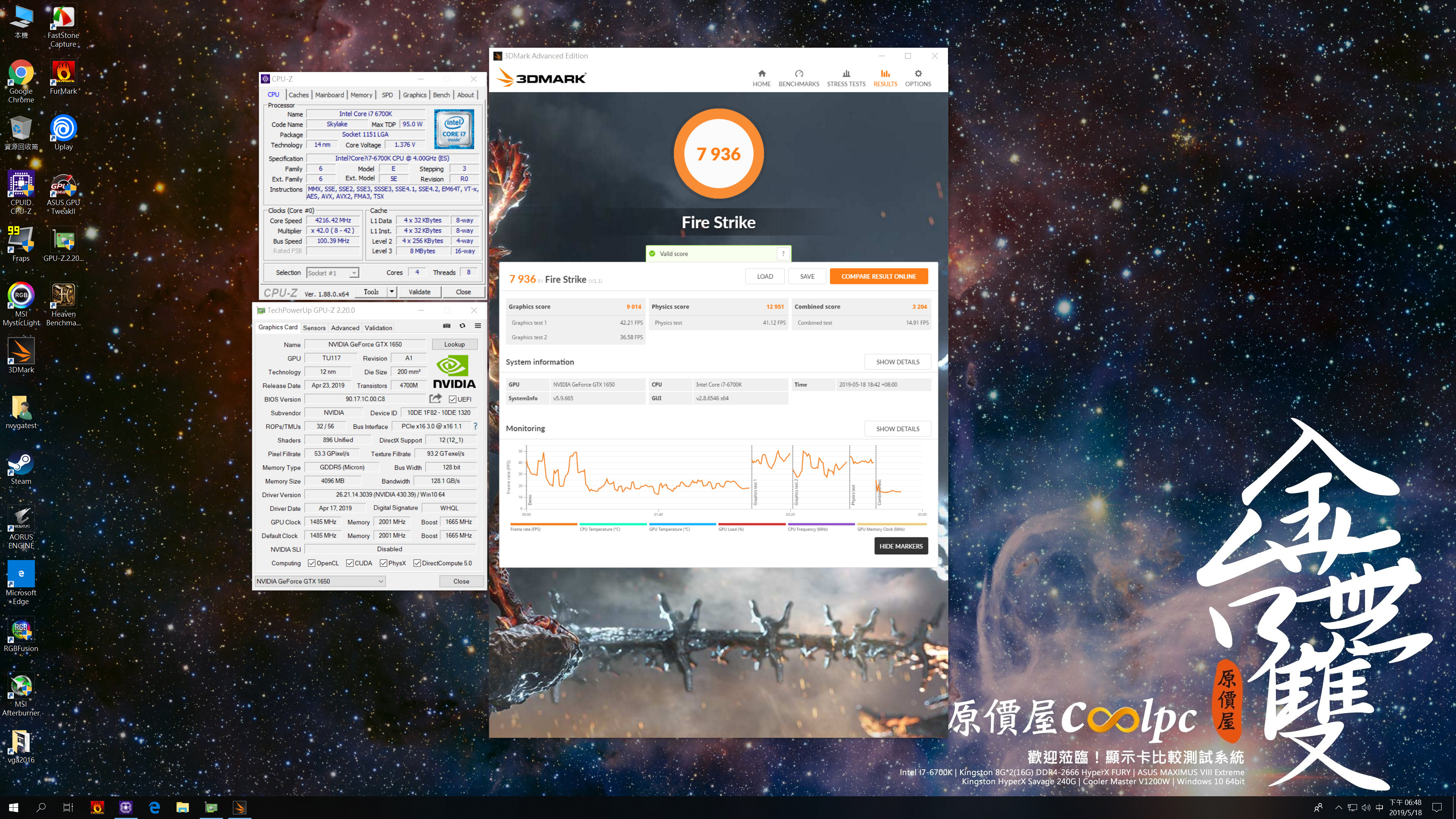This screenshot has width=1456, height=819.
Task: Click HIDE MARKERS button
Action: 901,546
